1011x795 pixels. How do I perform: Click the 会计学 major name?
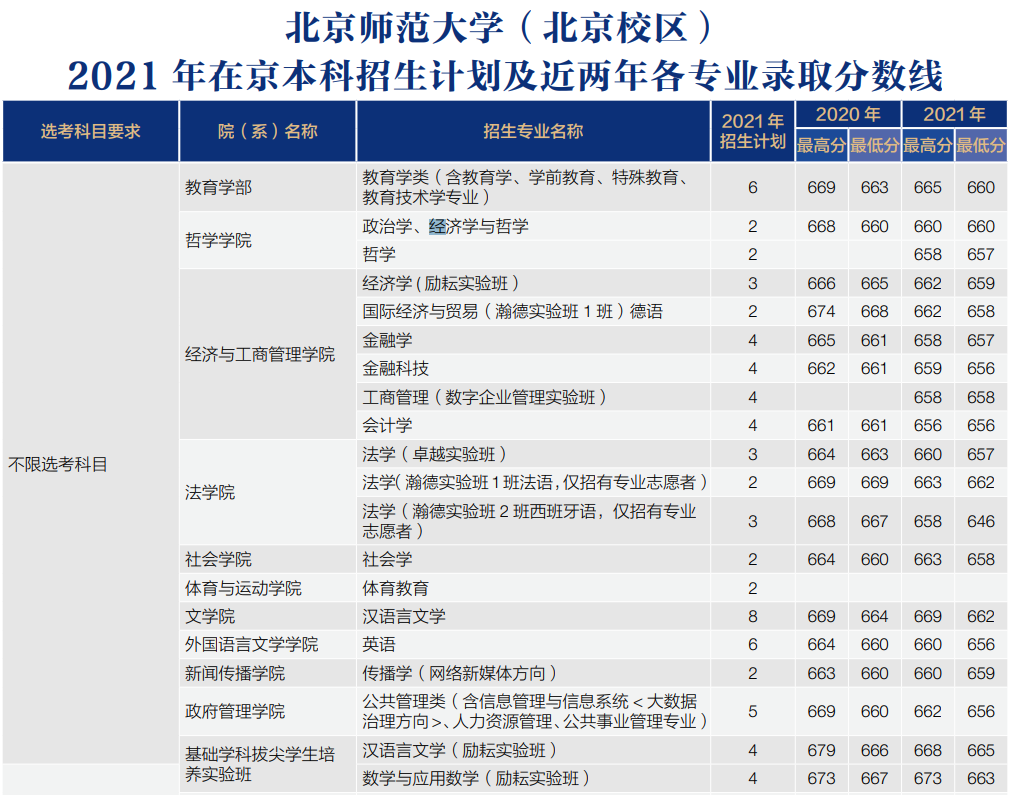pyautogui.click(x=387, y=425)
